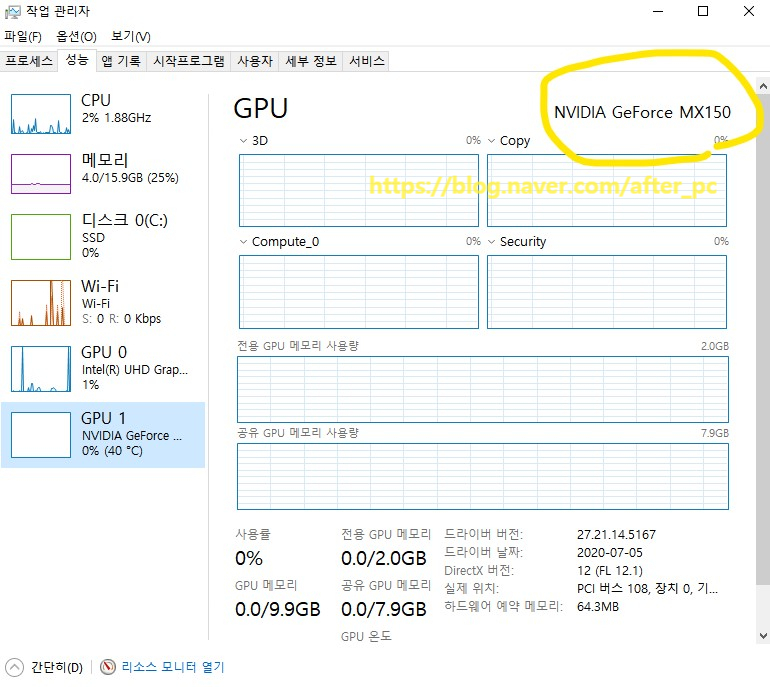Click the NVIDIA GeForce MX150 title text

click(x=642, y=112)
